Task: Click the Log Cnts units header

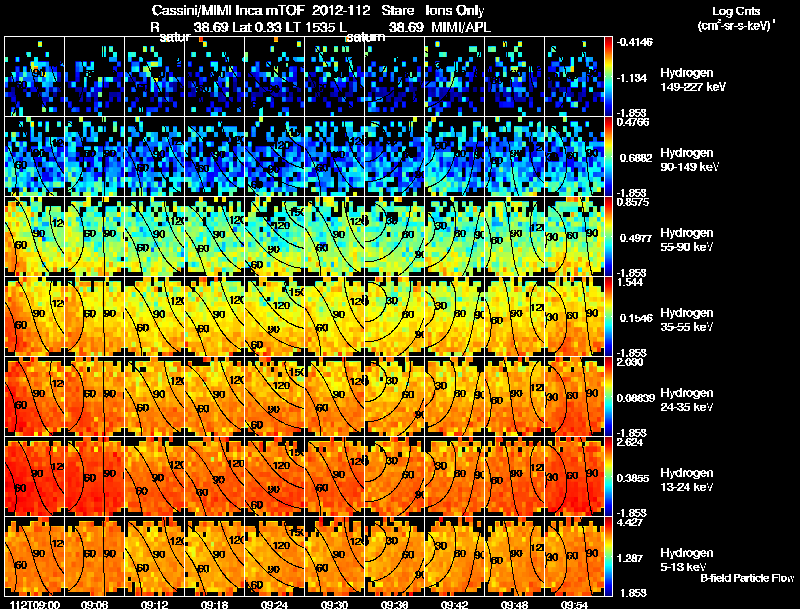Action: coord(736,18)
